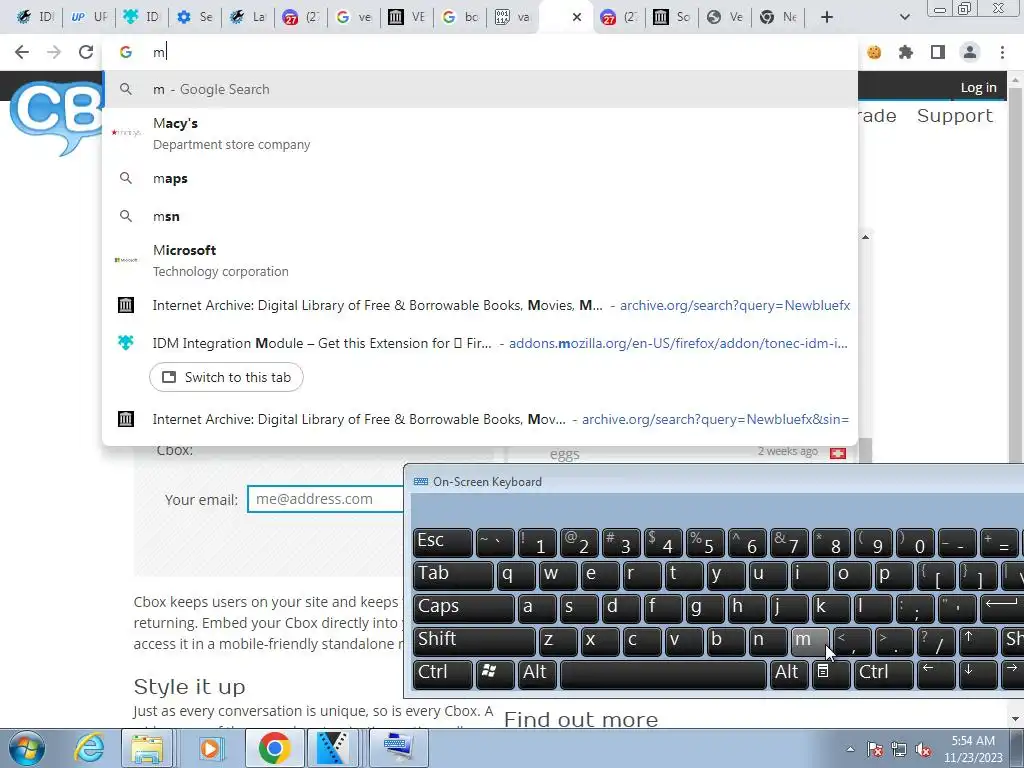Toggle the browser side panel icon
1024x768 pixels.
(938, 52)
